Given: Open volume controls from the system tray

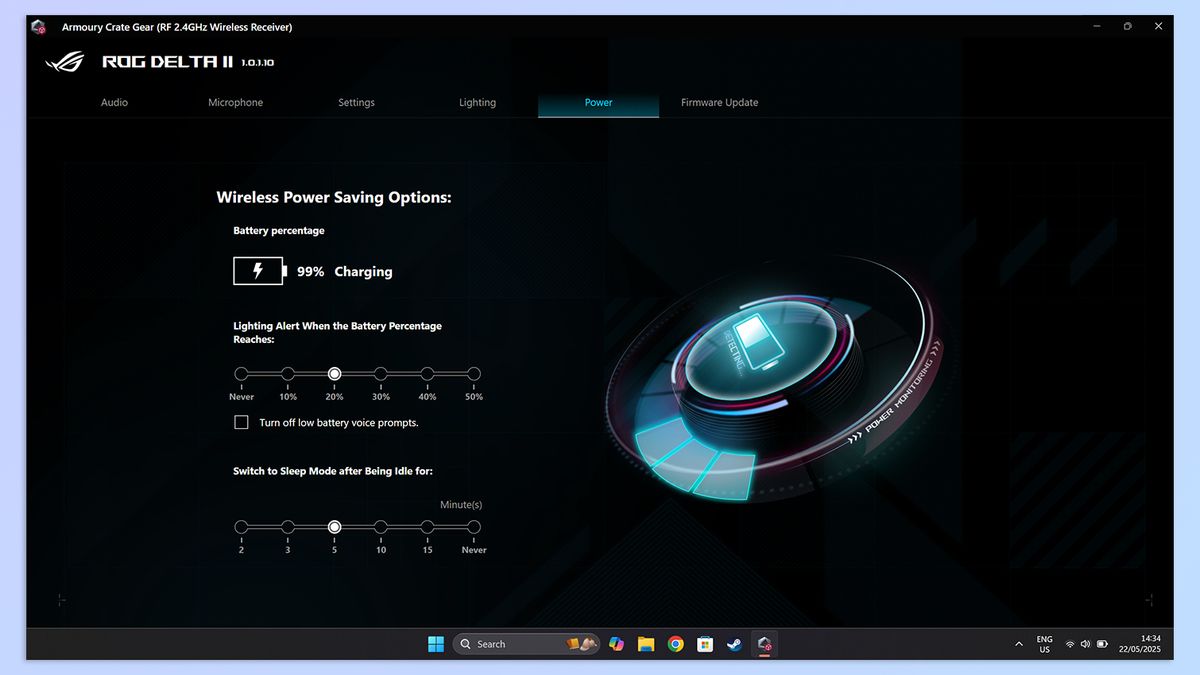Looking at the screenshot, I should pyautogui.click(x=1086, y=644).
